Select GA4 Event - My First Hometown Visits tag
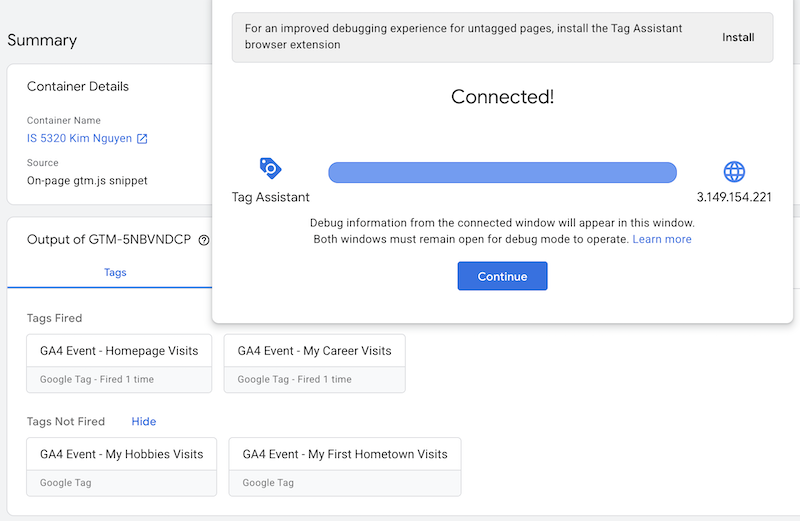Viewport: 800px width, 521px height. tap(344, 454)
